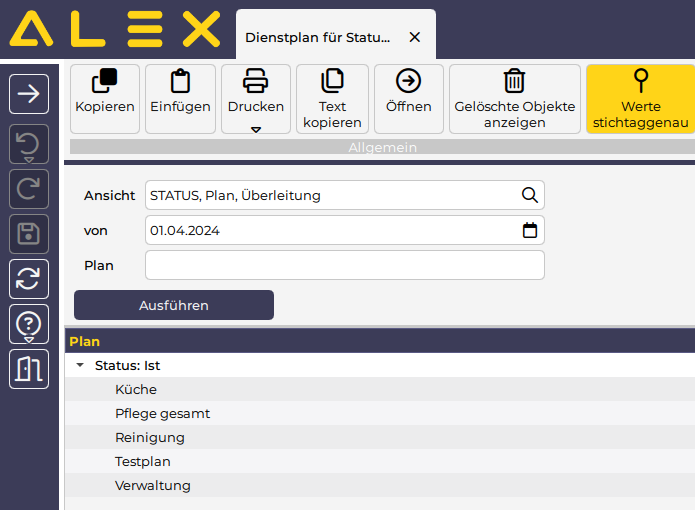Image resolution: width=695 pixels, height=510 pixels.
Task: Click the Einfügen clipboard icon
Action: tap(180, 82)
